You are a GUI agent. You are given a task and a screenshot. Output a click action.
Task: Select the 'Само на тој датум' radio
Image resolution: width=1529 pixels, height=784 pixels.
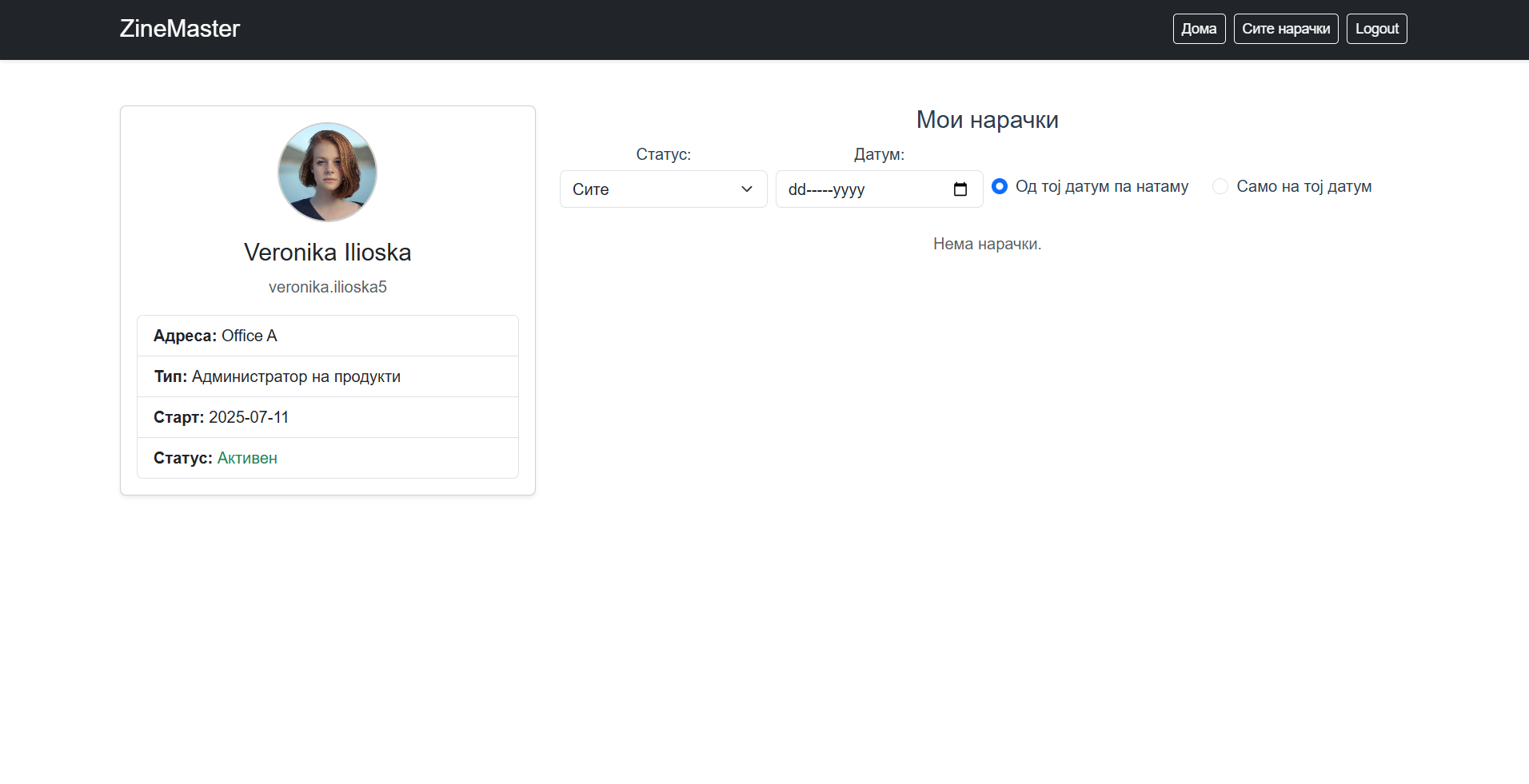click(x=1220, y=186)
